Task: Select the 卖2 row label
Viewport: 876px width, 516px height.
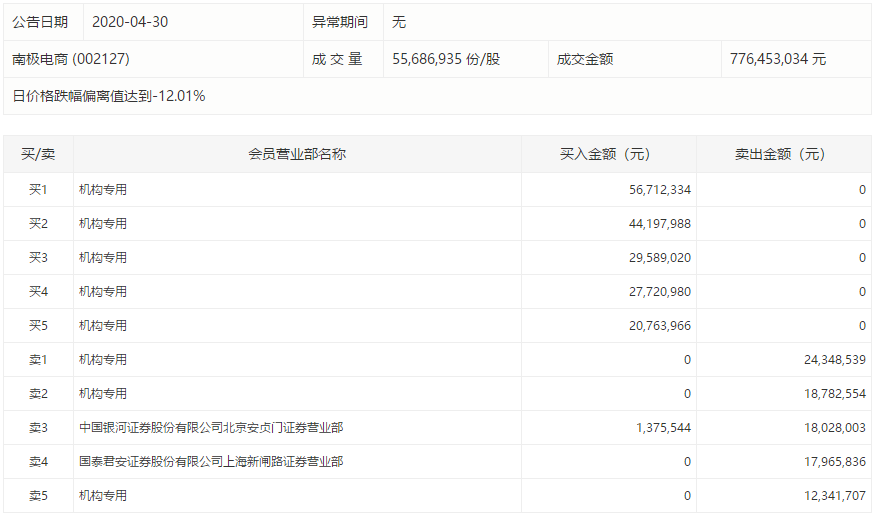Action: (x=38, y=394)
